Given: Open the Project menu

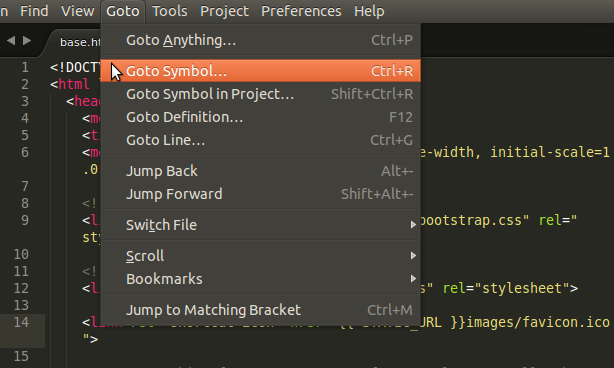Looking at the screenshot, I should (x=224, y=11).
